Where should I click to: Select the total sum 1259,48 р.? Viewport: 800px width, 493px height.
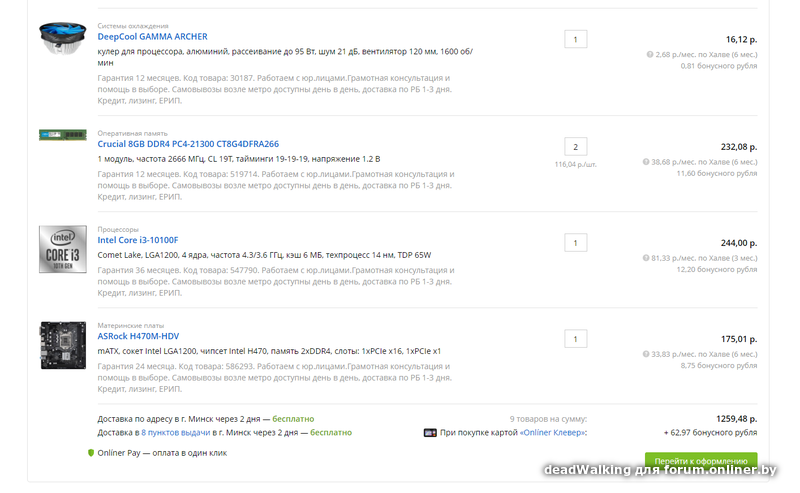point(737,419)
